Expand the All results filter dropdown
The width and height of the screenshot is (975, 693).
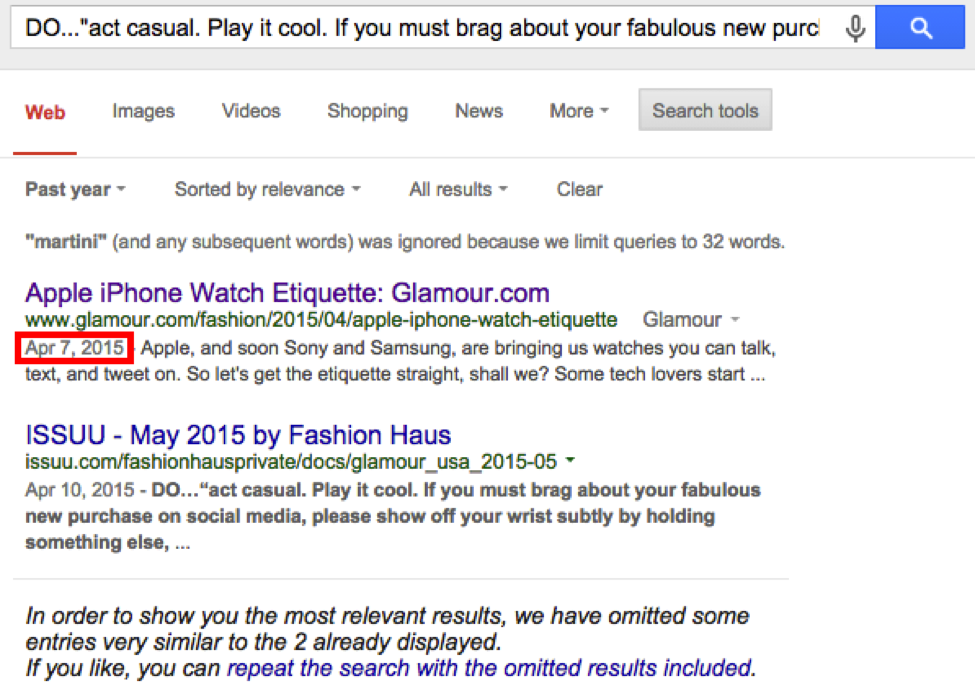[x=458, y=189]
